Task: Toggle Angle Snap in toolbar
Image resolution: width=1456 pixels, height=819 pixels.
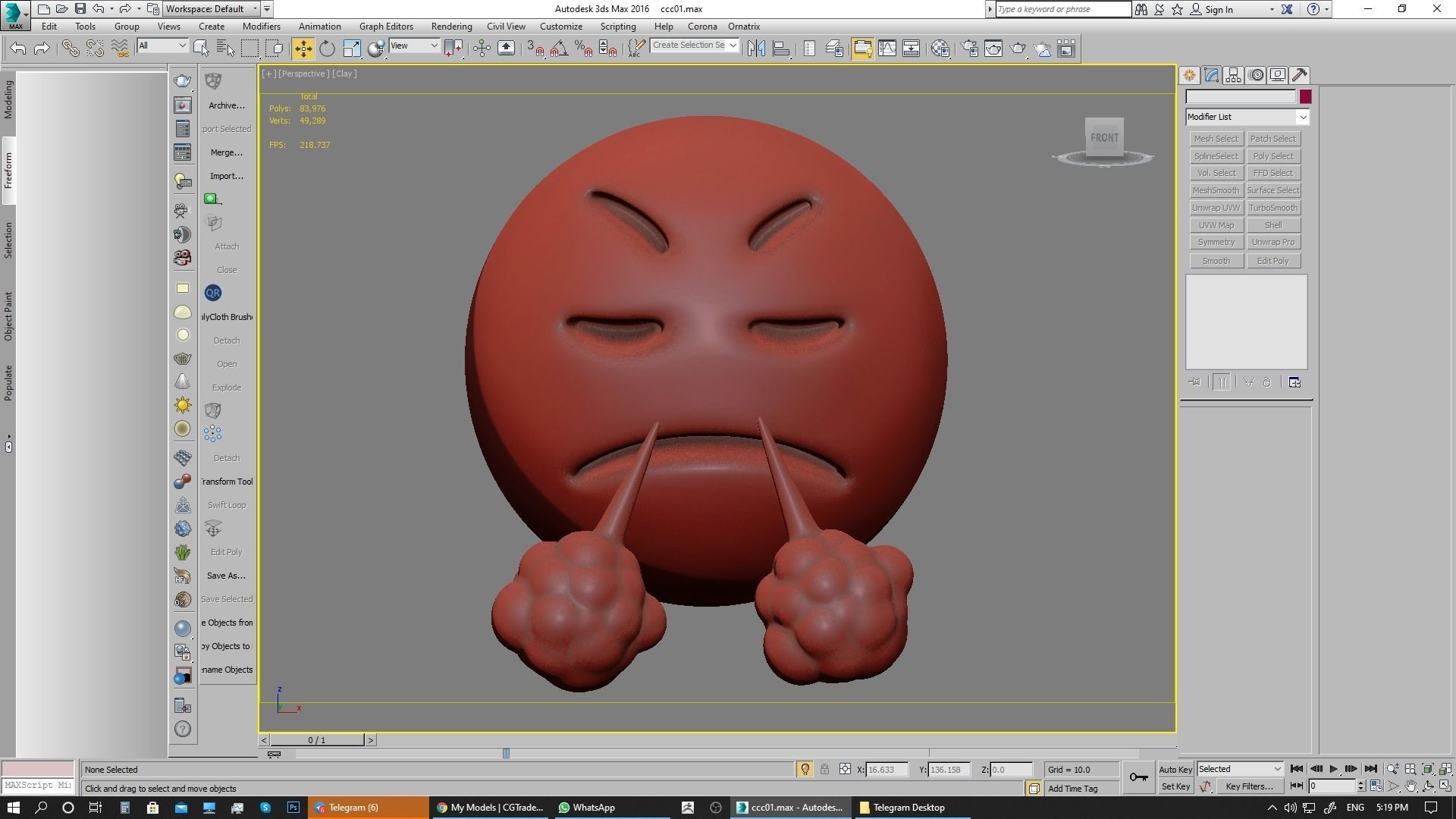Action: [x=559, y=49]
